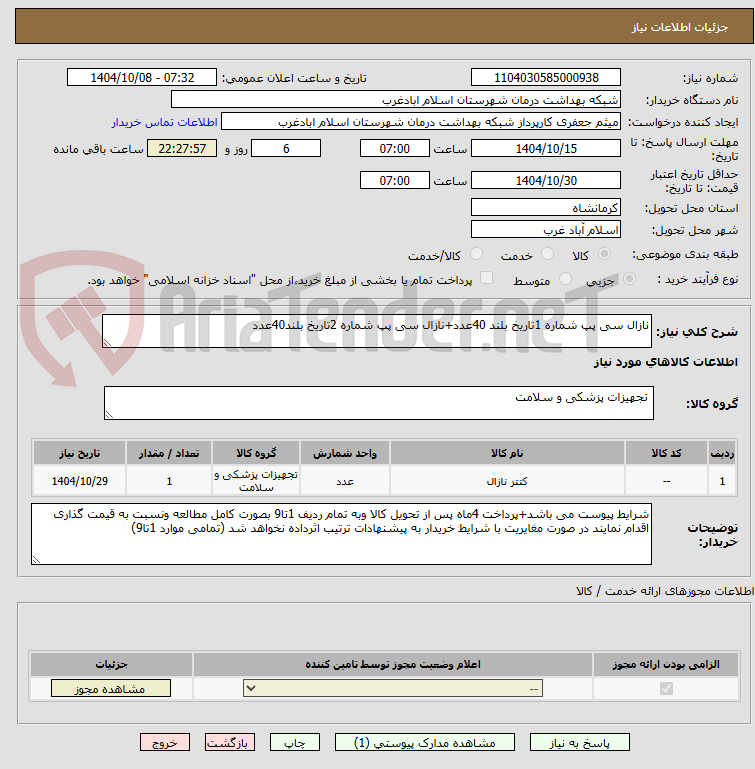Click unit cell عدد
Viewport: 755px width, 769px height.
(345, 481)
